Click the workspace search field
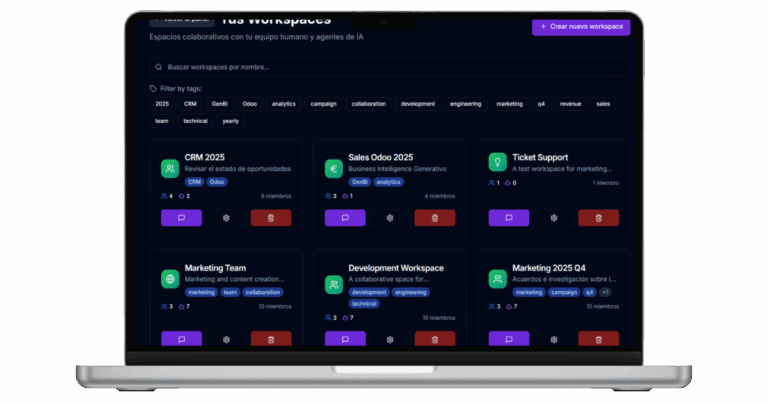 390,67
